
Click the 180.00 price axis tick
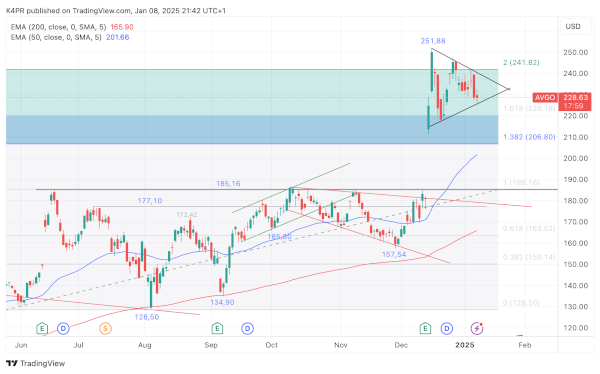pyautogui.click(x=576, y=201)
